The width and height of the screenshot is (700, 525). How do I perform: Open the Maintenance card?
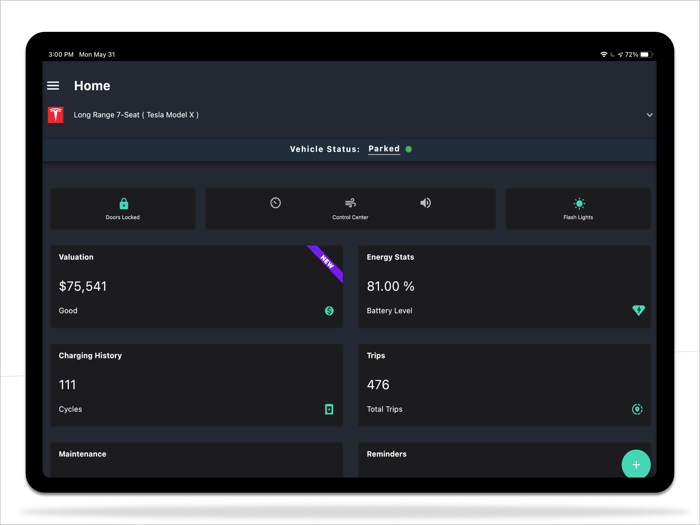click(x=197, y=460)
